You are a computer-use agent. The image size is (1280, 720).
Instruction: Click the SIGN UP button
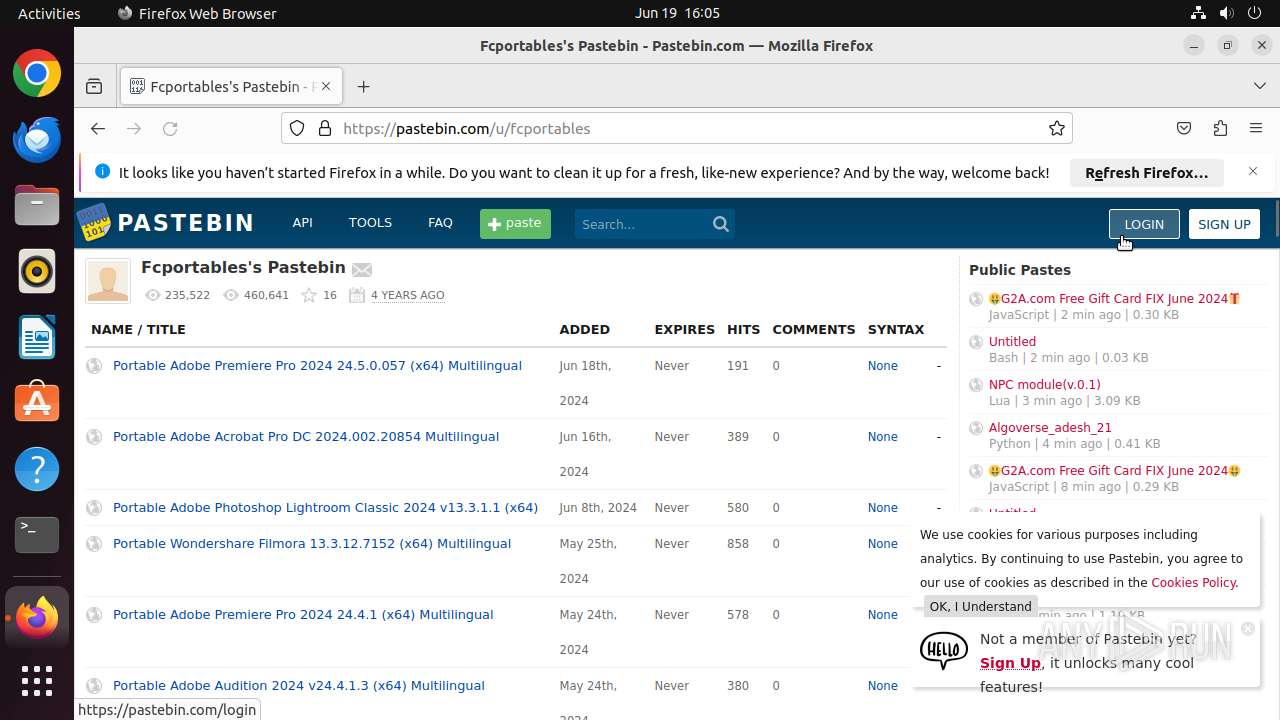tap(1224, 224)
